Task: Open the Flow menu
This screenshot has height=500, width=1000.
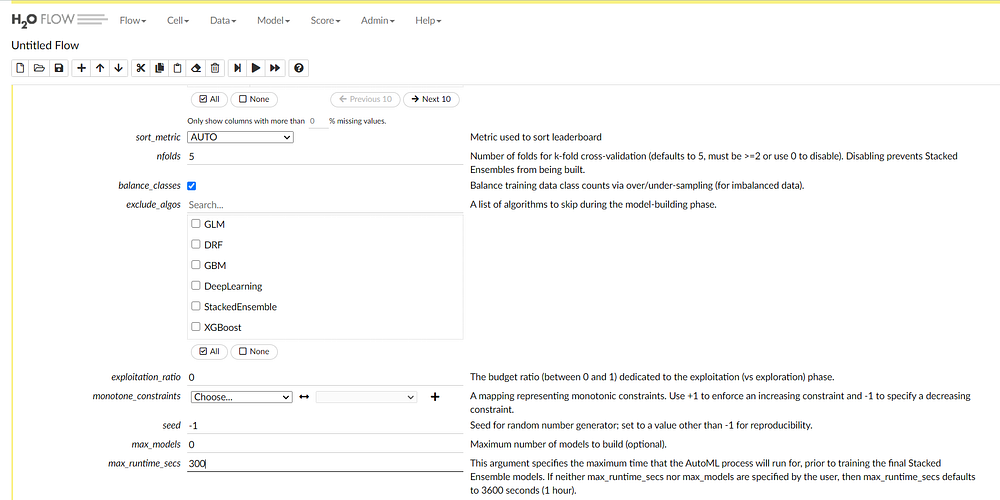Action: click(133, 20)
